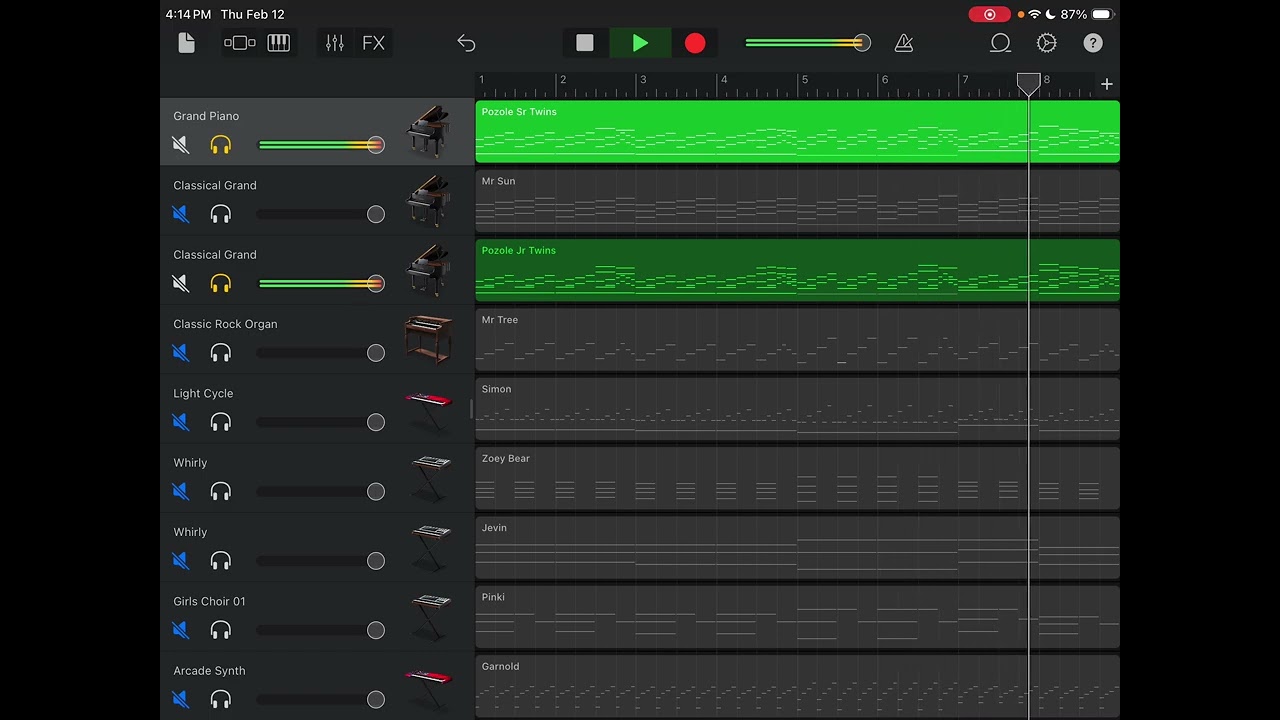Solo the Jevin Whirly track
The image size is (1280, 720).
pos(221,561)
